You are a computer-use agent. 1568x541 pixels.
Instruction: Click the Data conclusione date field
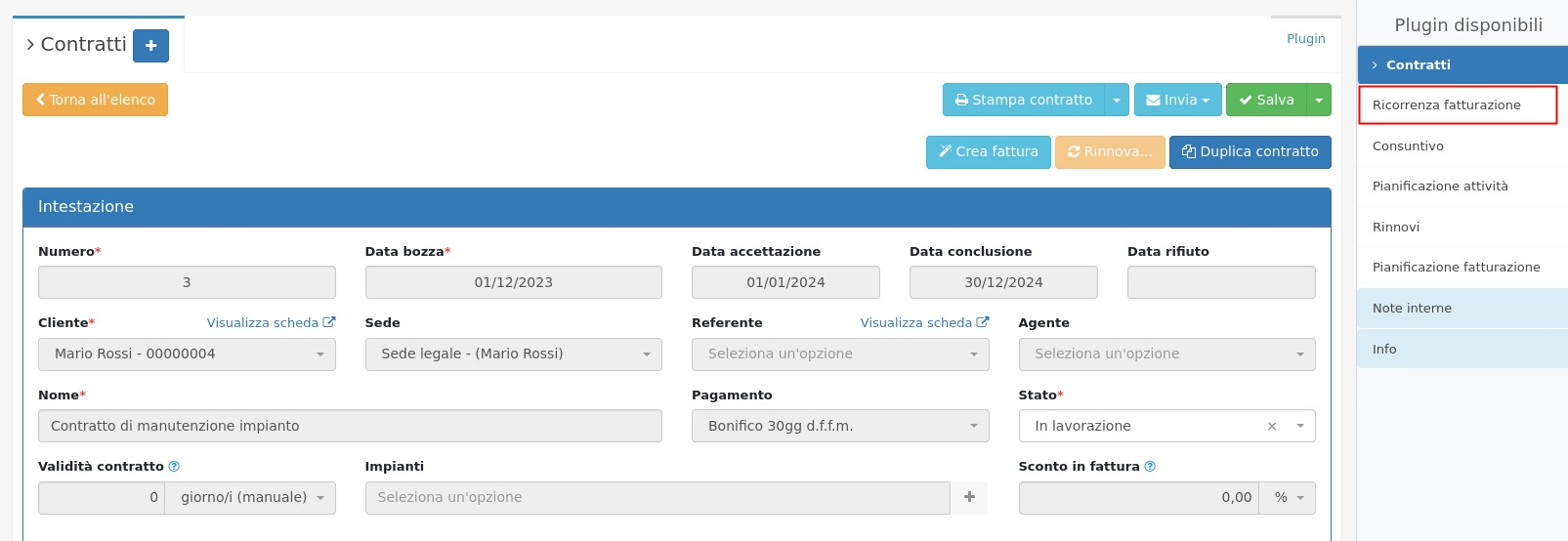click(x=1003, y=282)
